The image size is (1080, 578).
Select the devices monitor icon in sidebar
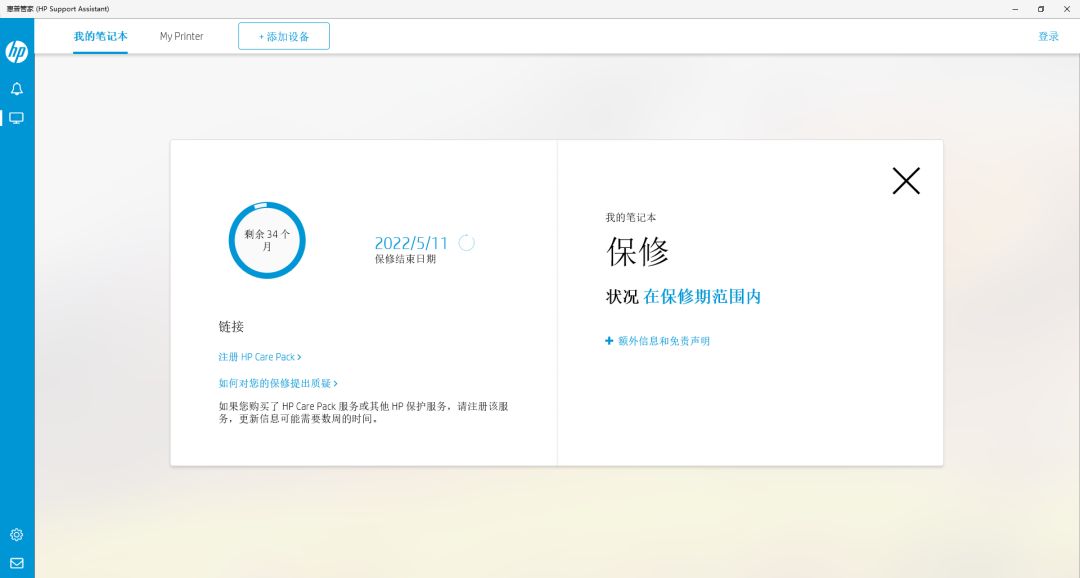[17, 118]
